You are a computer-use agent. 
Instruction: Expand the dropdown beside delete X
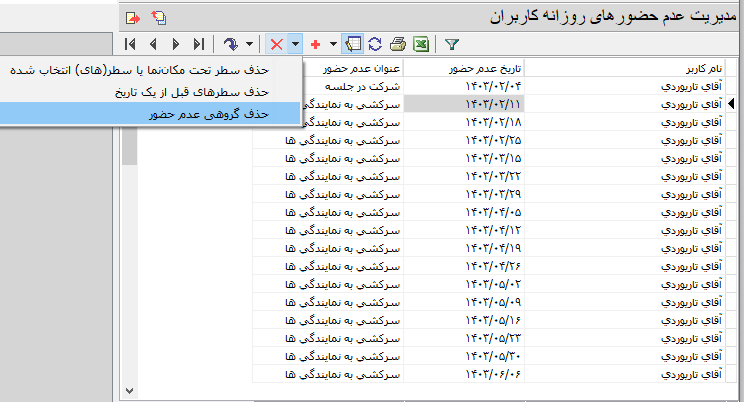click(x=295, y=44)
